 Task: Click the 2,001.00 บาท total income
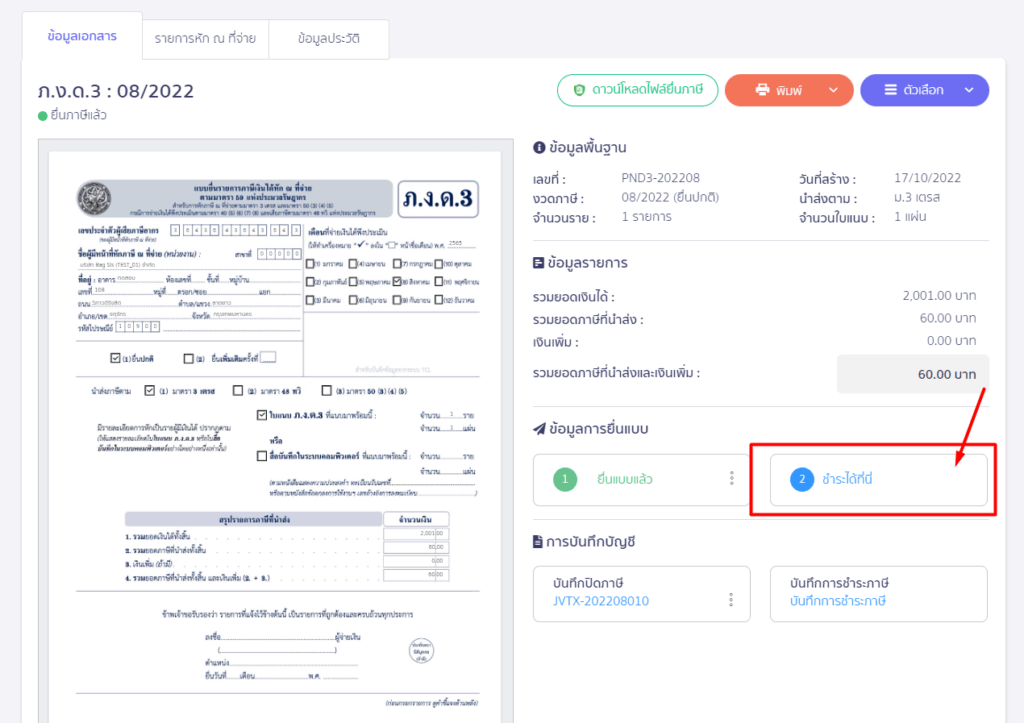coord(939,296)
